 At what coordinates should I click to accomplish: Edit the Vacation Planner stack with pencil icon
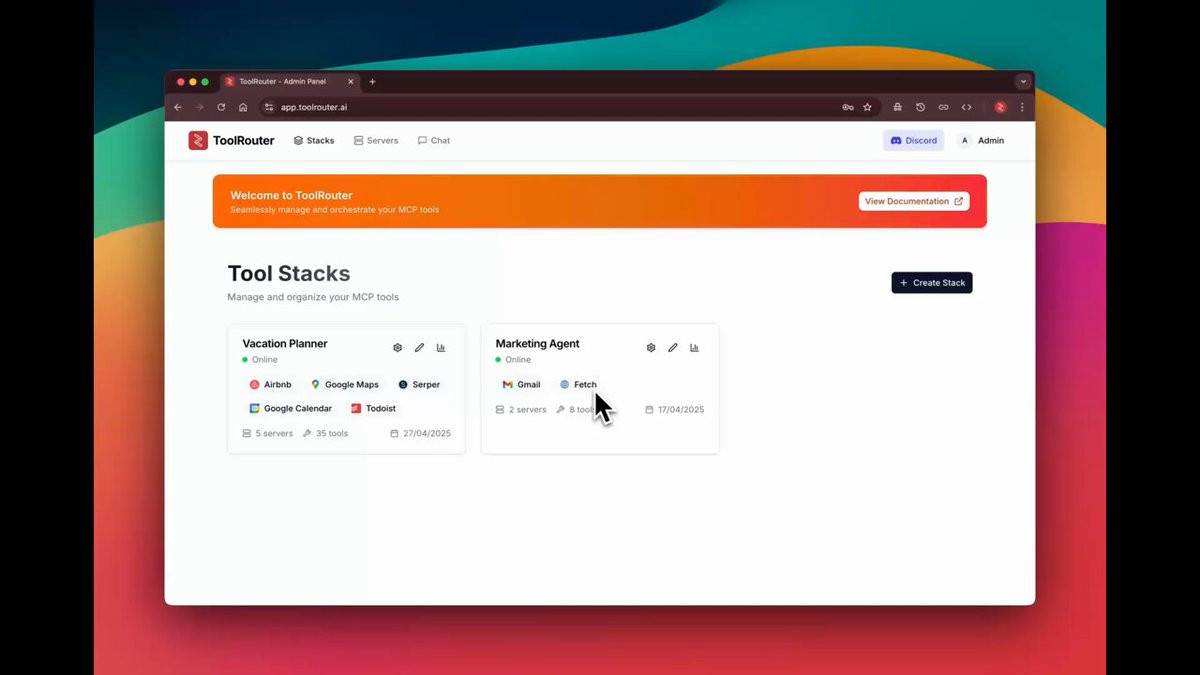pyautogui.click(x=419, y=348)
